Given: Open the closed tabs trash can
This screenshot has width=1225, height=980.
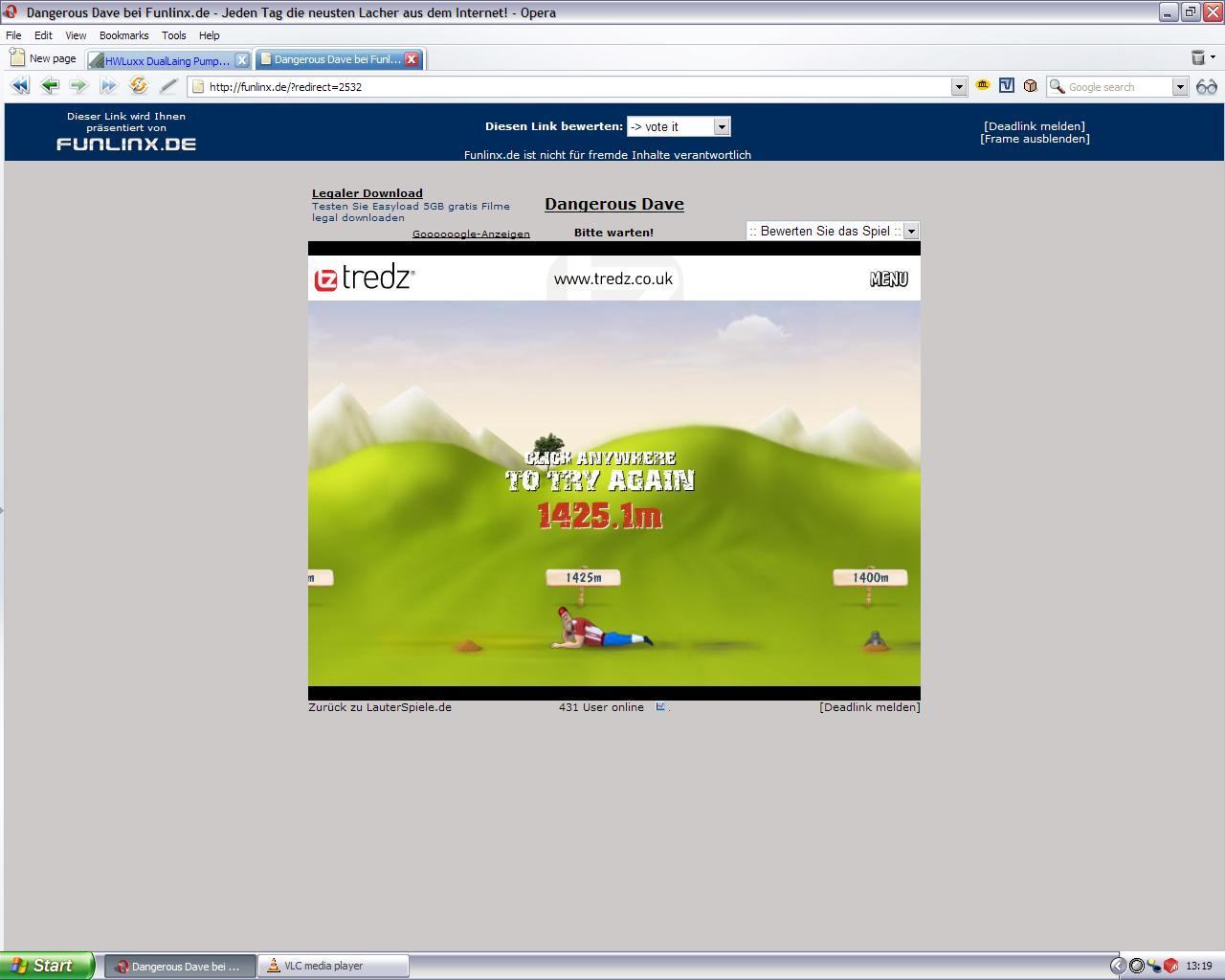Looking at the screenshot, I should (x=1197, y=57).
